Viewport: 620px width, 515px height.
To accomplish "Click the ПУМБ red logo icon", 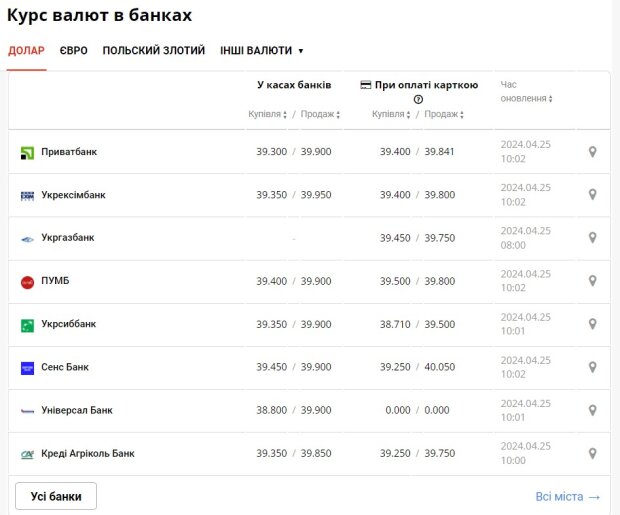I will [27, 282].
